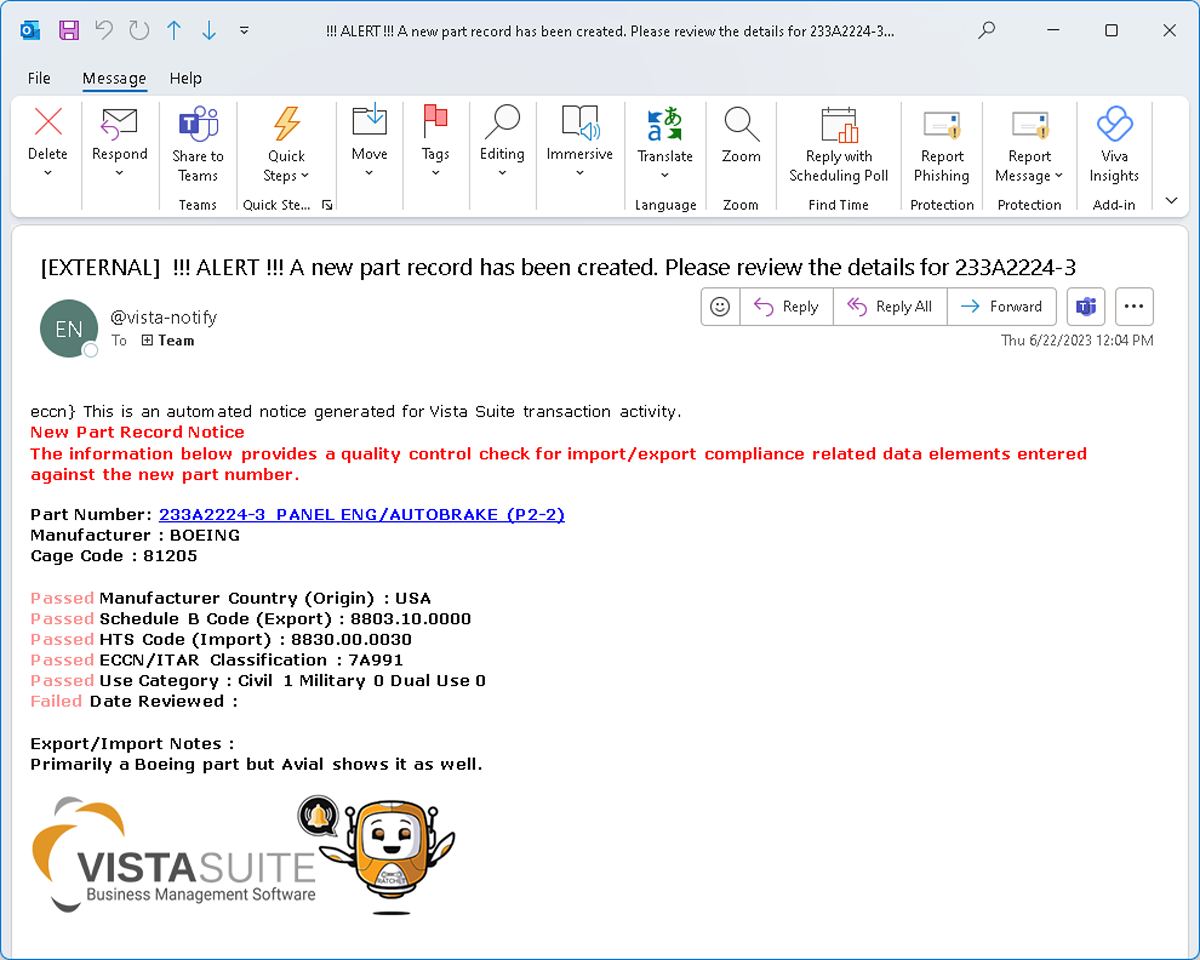Image resolution: width=1200 pixels, height=960 pixels.
Task: Click the @vista-notify sender name
Action: coord(163,317)
